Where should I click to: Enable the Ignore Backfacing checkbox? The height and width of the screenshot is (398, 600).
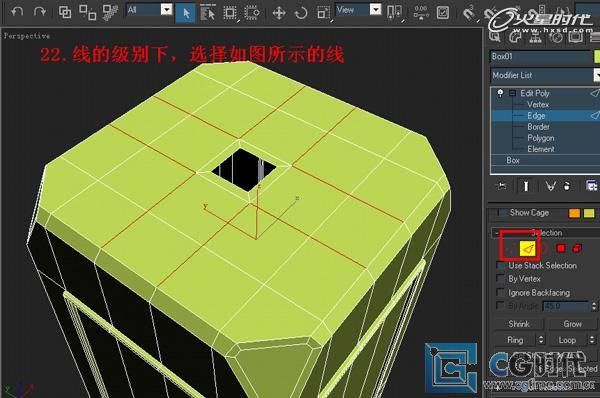500,292
